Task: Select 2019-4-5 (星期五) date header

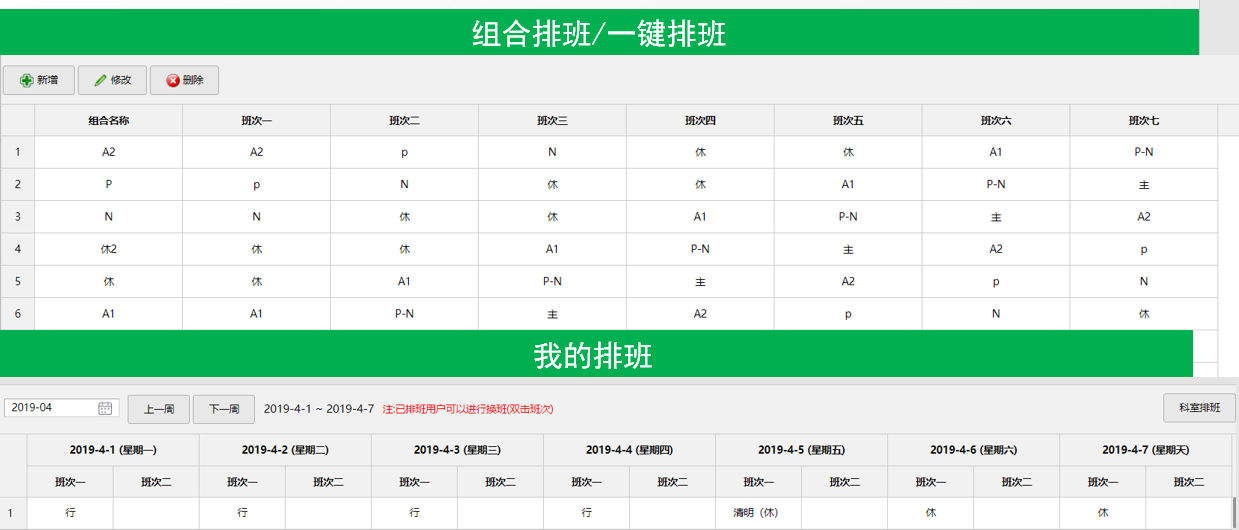Action: pos(802,450)
